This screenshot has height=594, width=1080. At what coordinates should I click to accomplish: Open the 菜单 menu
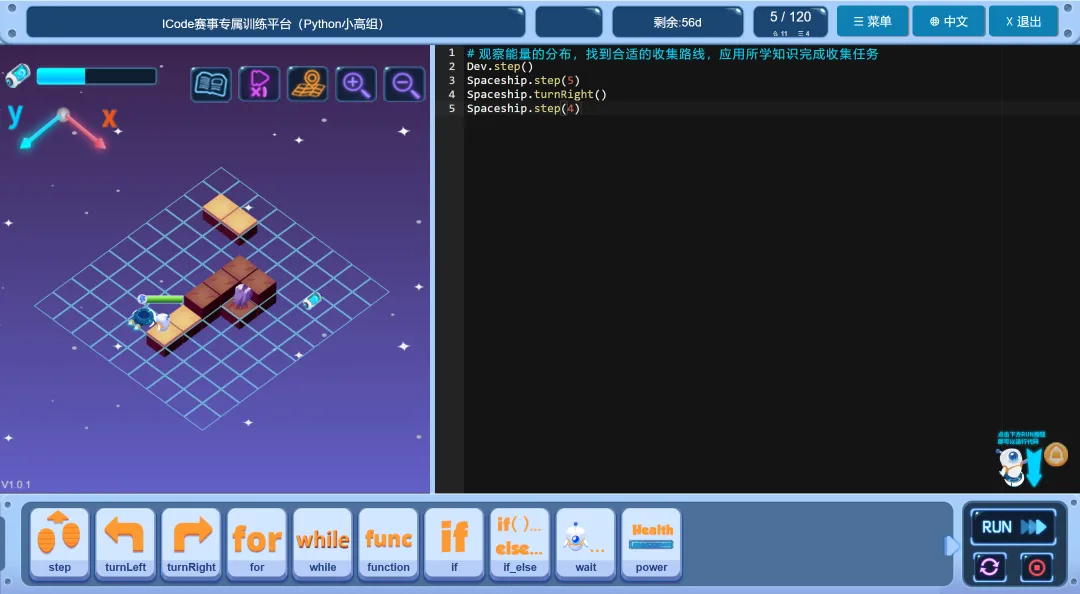873,22
